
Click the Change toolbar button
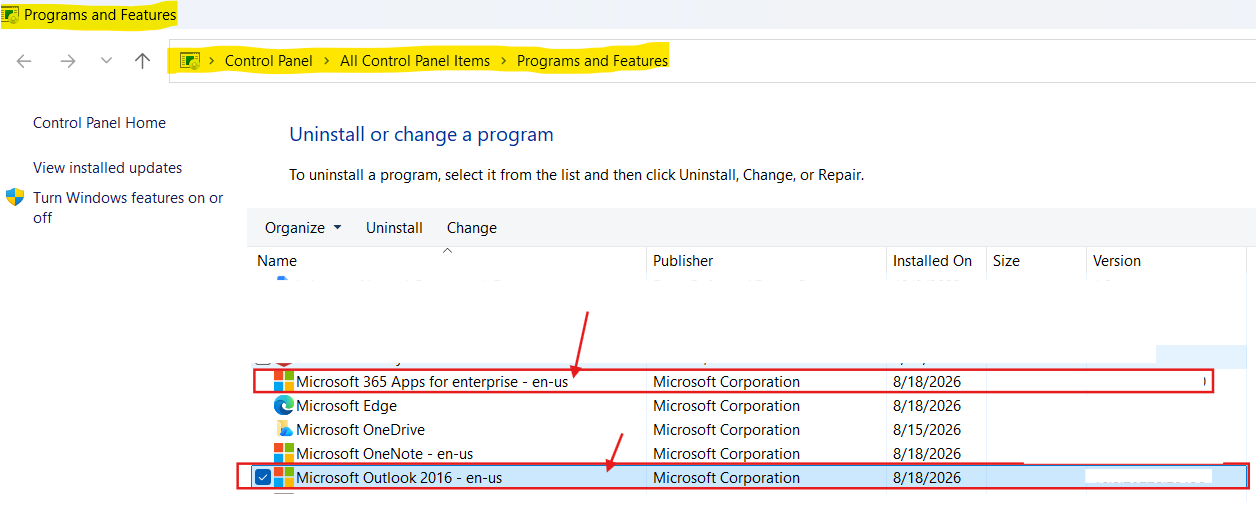(x=472, y=228)
